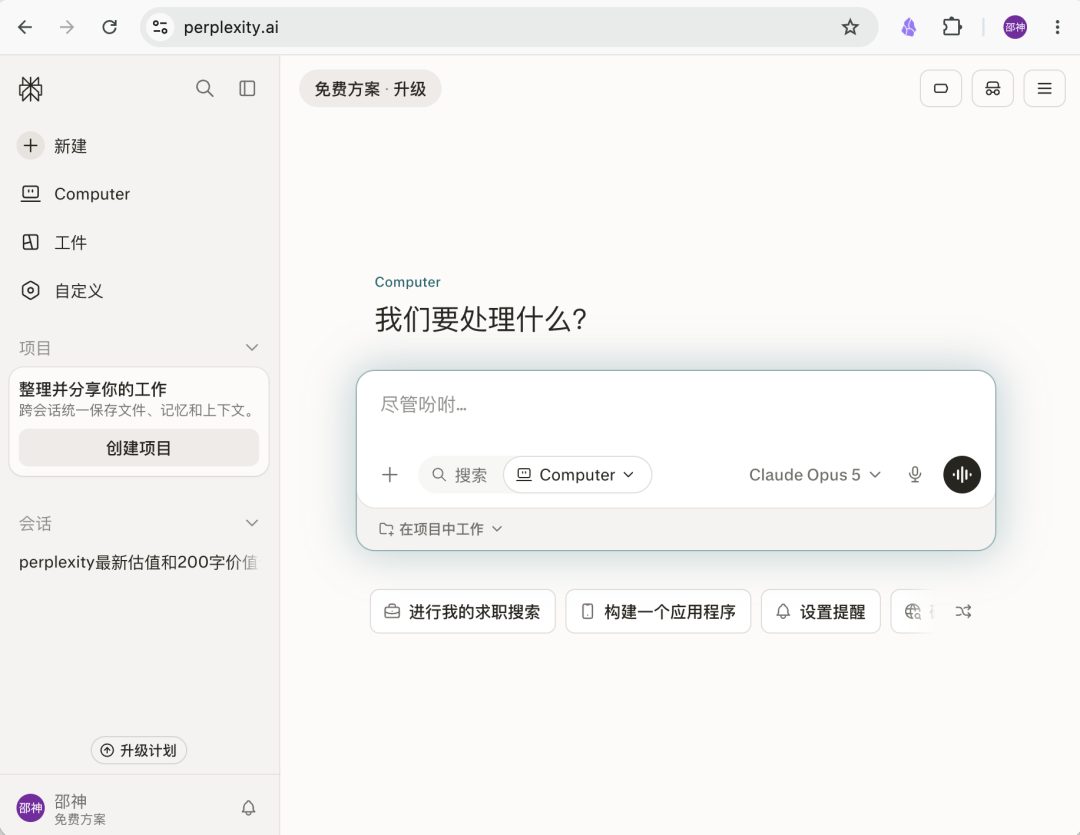
Task: Open the notifications bell icon
Action: click(249, 808)
